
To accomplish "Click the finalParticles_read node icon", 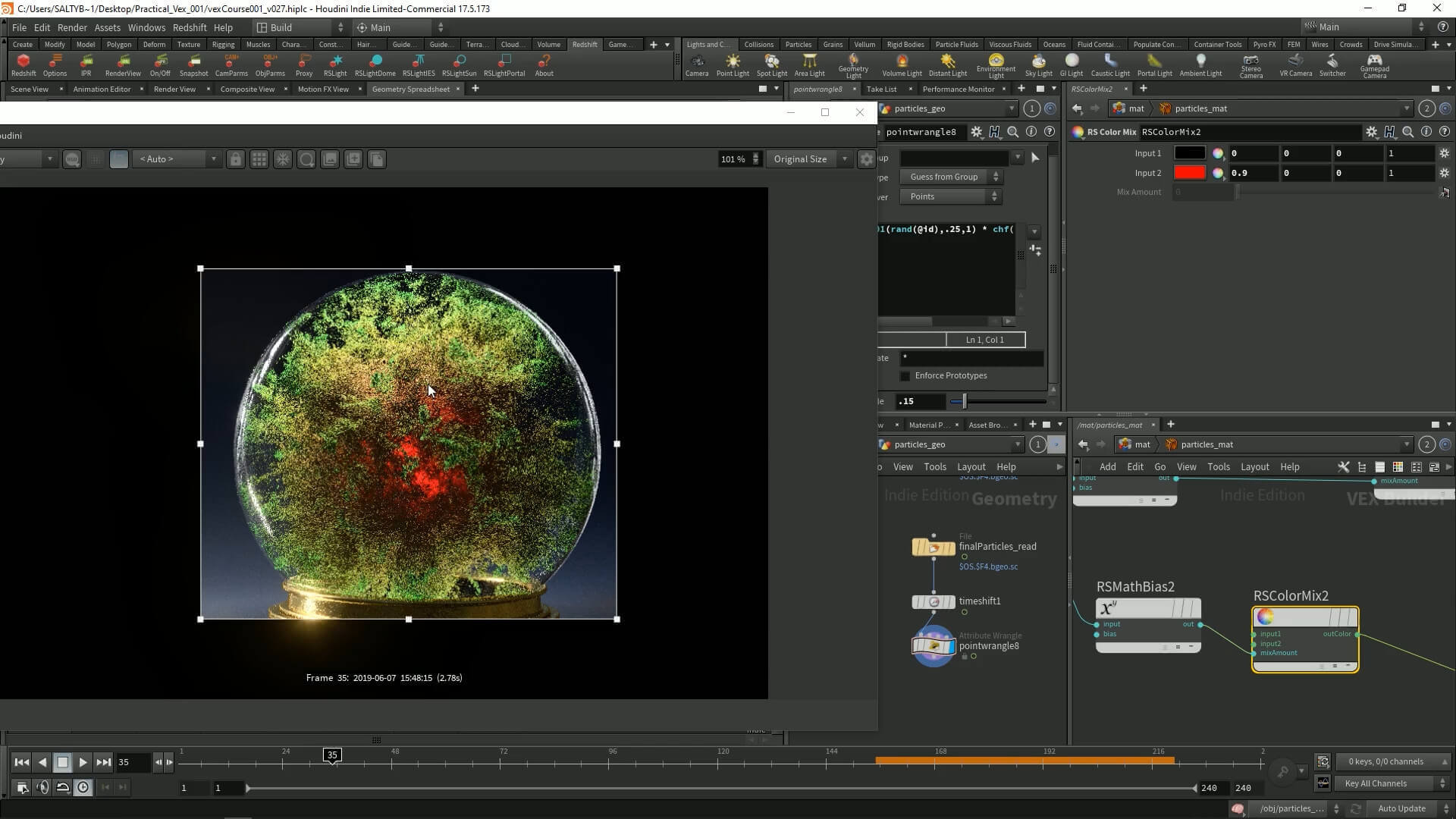I will pos(933,548).
